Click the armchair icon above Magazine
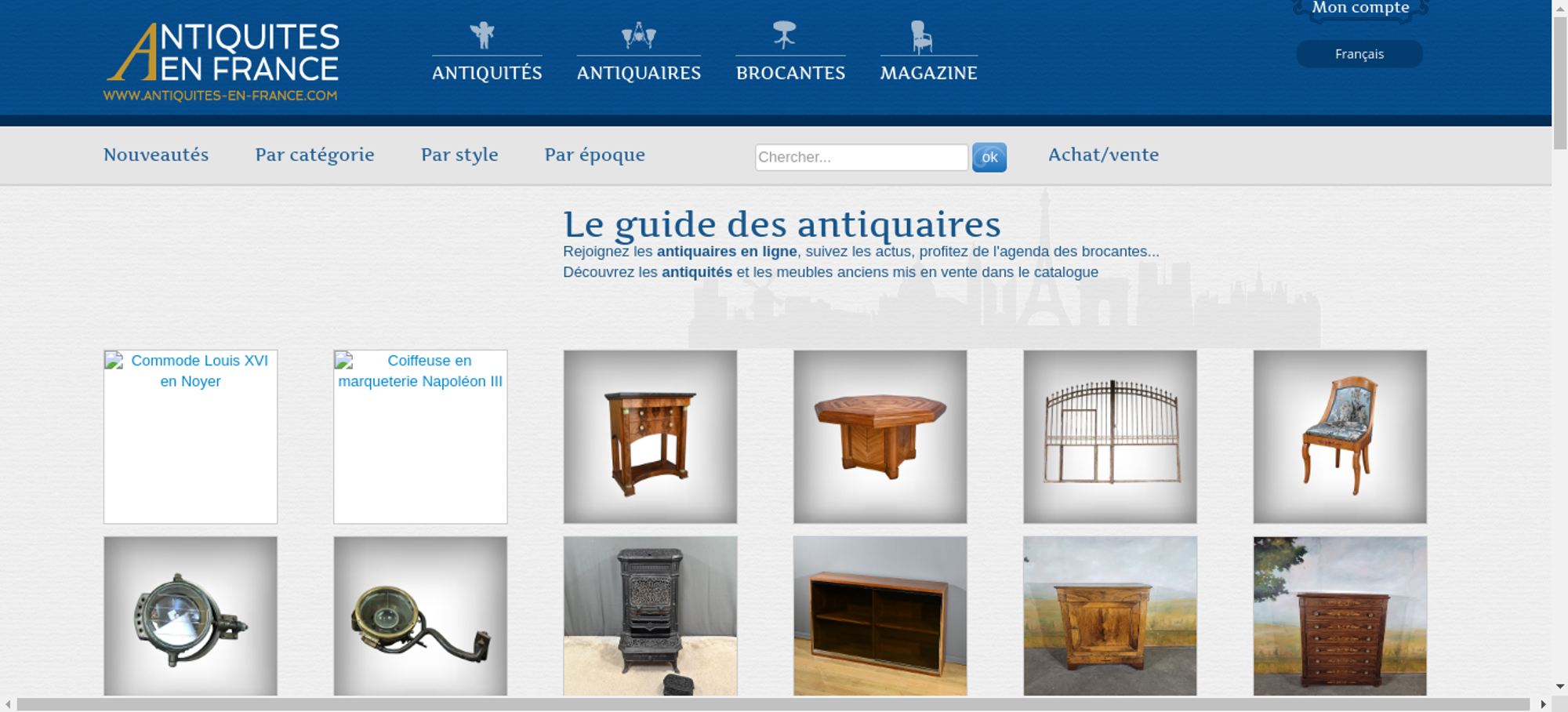 pyautogui.click(x=921, y=37)
